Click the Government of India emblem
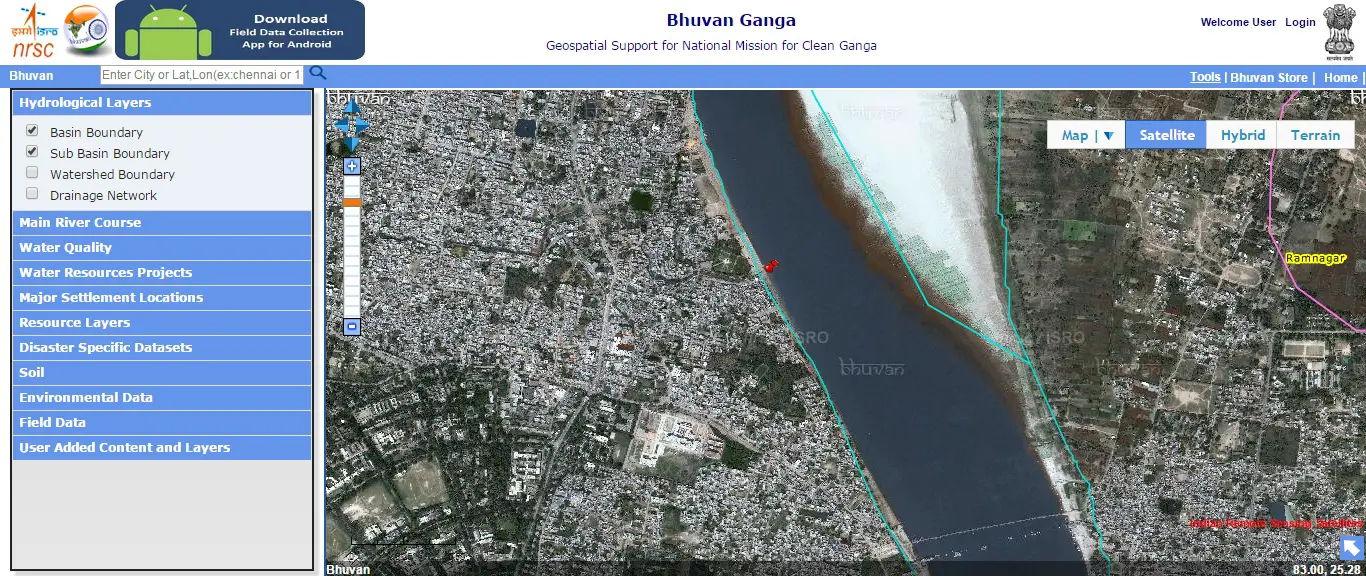The height and width of the screenshot is (576, 1366). [1341, 30]
